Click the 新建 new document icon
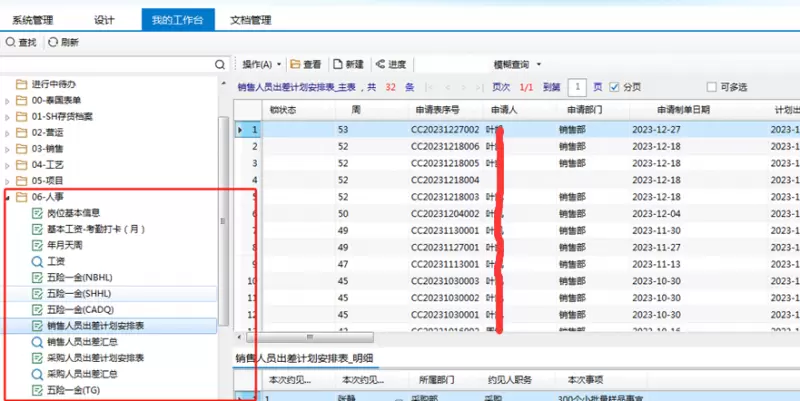800x401 pixels. pyautogui.click(x=338, y=63)
